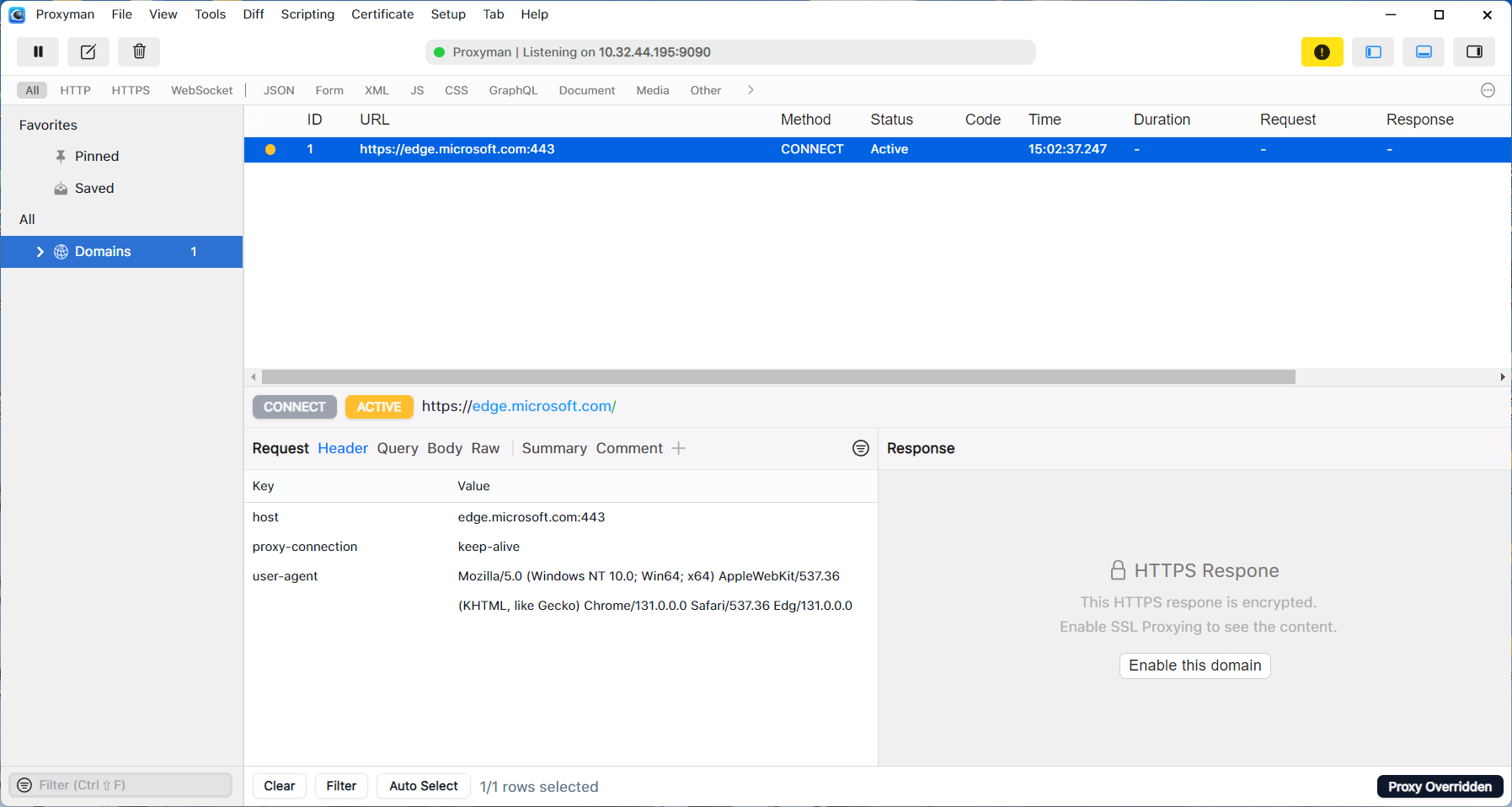Filter by WebSocket traffic
Image resolution: width=1512 pixels, height=807 pixels.
(x=202, y=90)
